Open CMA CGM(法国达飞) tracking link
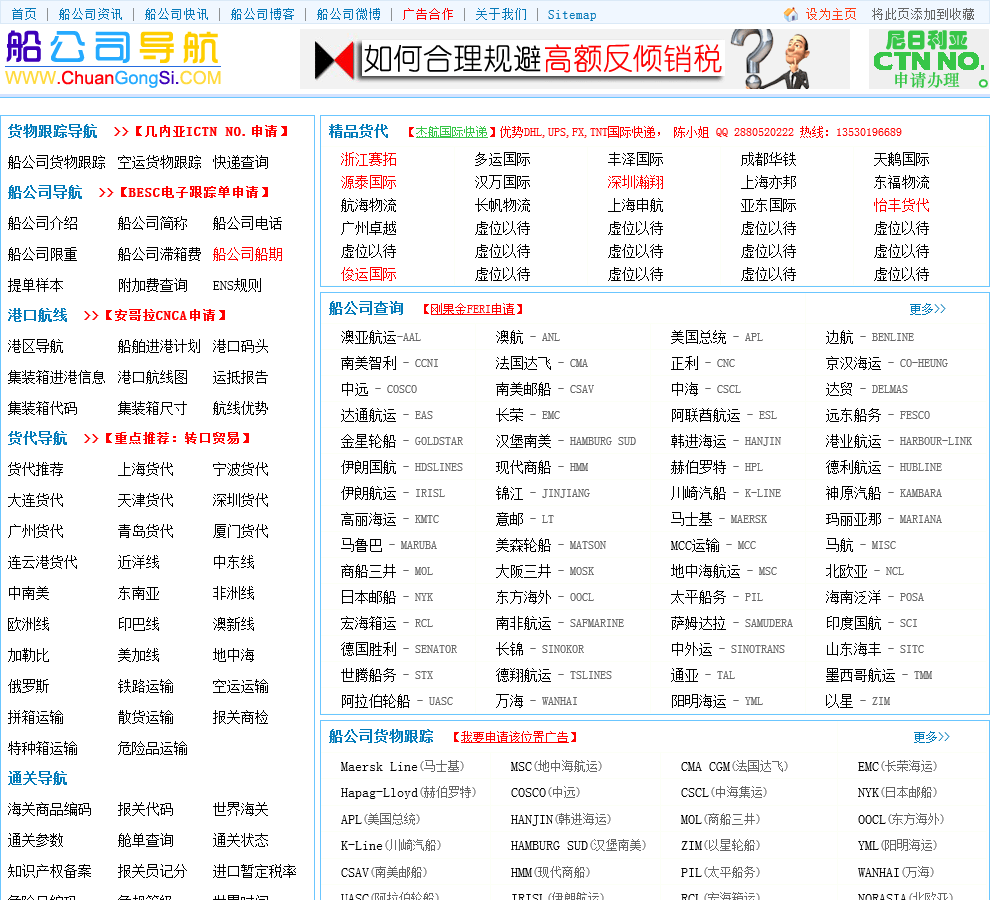The width and height of the screenshot is (990, 900). (734, 767)
